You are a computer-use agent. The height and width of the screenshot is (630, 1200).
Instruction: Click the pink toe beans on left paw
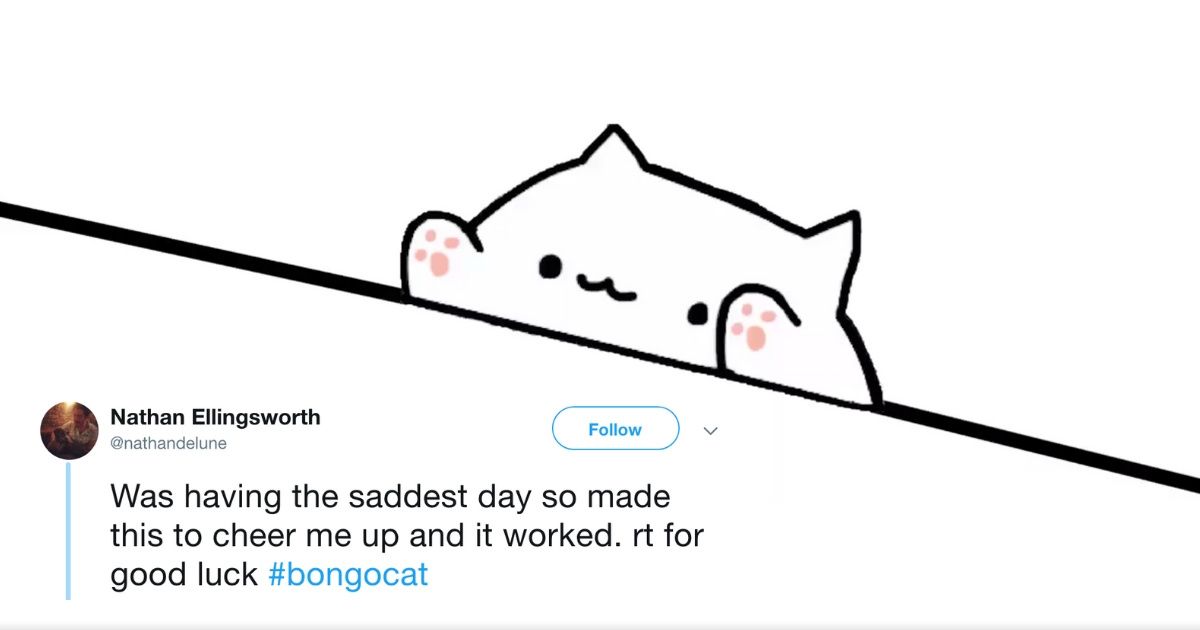coord(440,252)
